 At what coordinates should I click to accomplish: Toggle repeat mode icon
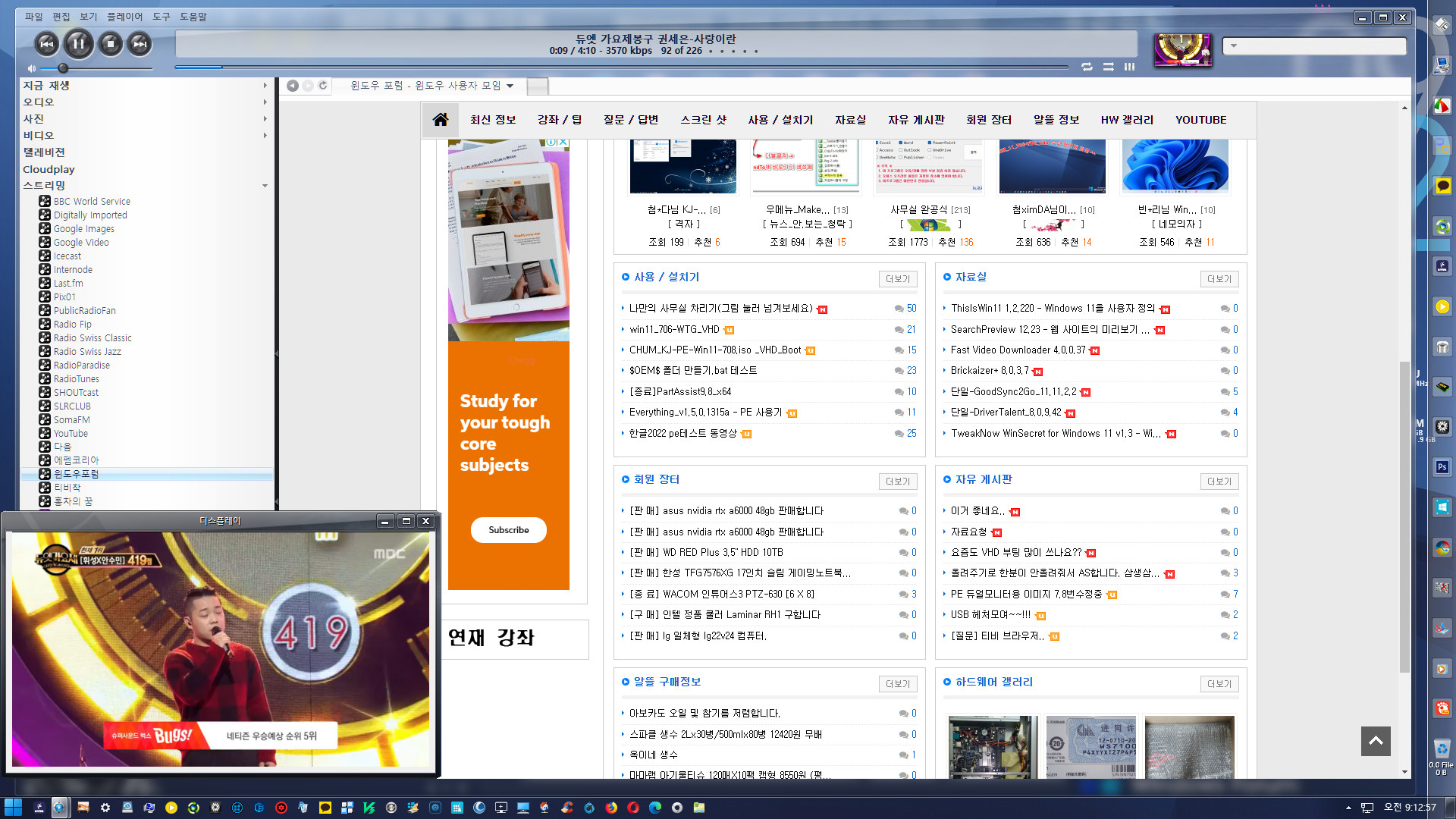coord(1087,67)
